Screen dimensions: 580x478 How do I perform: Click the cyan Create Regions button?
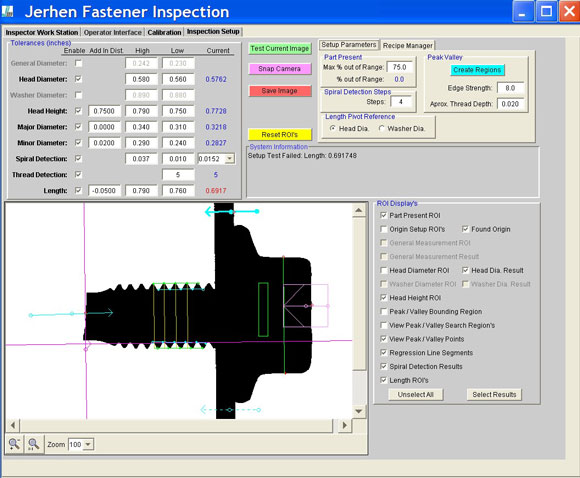pos(477,70)
